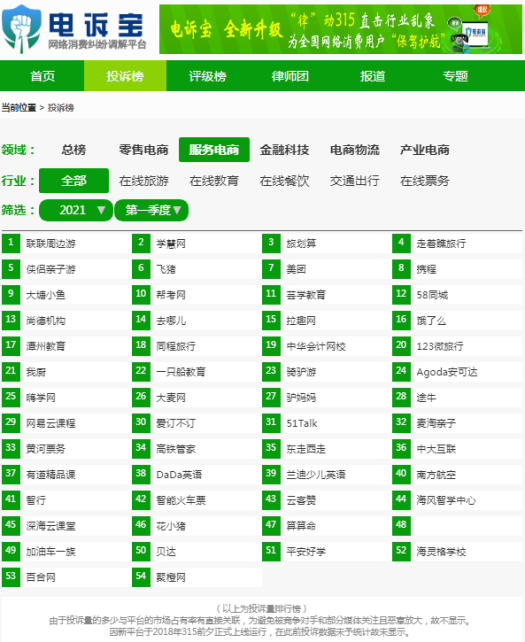
Task: Open rank 9 entry 大塘小鱼
Action: 46,295
